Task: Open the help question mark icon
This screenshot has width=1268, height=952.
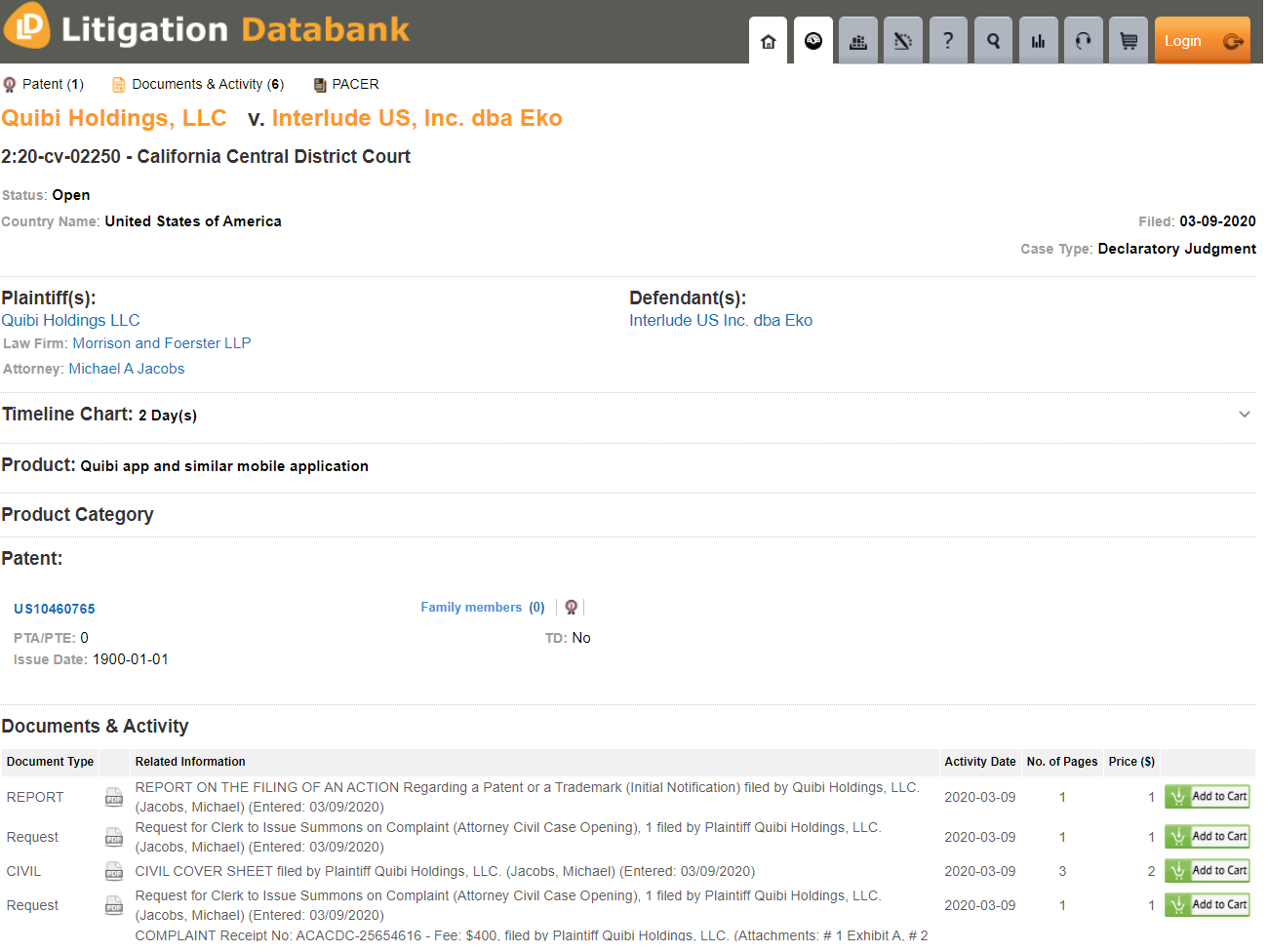Action: 948,41
